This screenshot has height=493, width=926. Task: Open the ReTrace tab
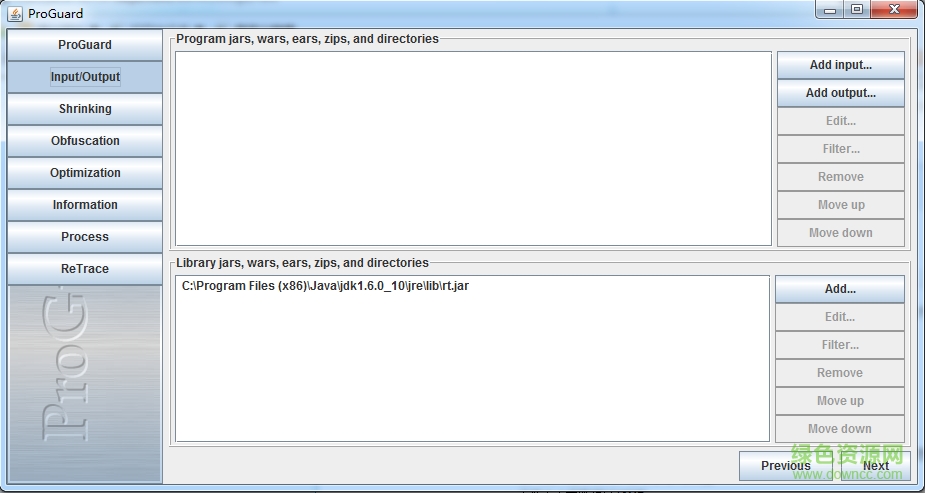(84, 268)
